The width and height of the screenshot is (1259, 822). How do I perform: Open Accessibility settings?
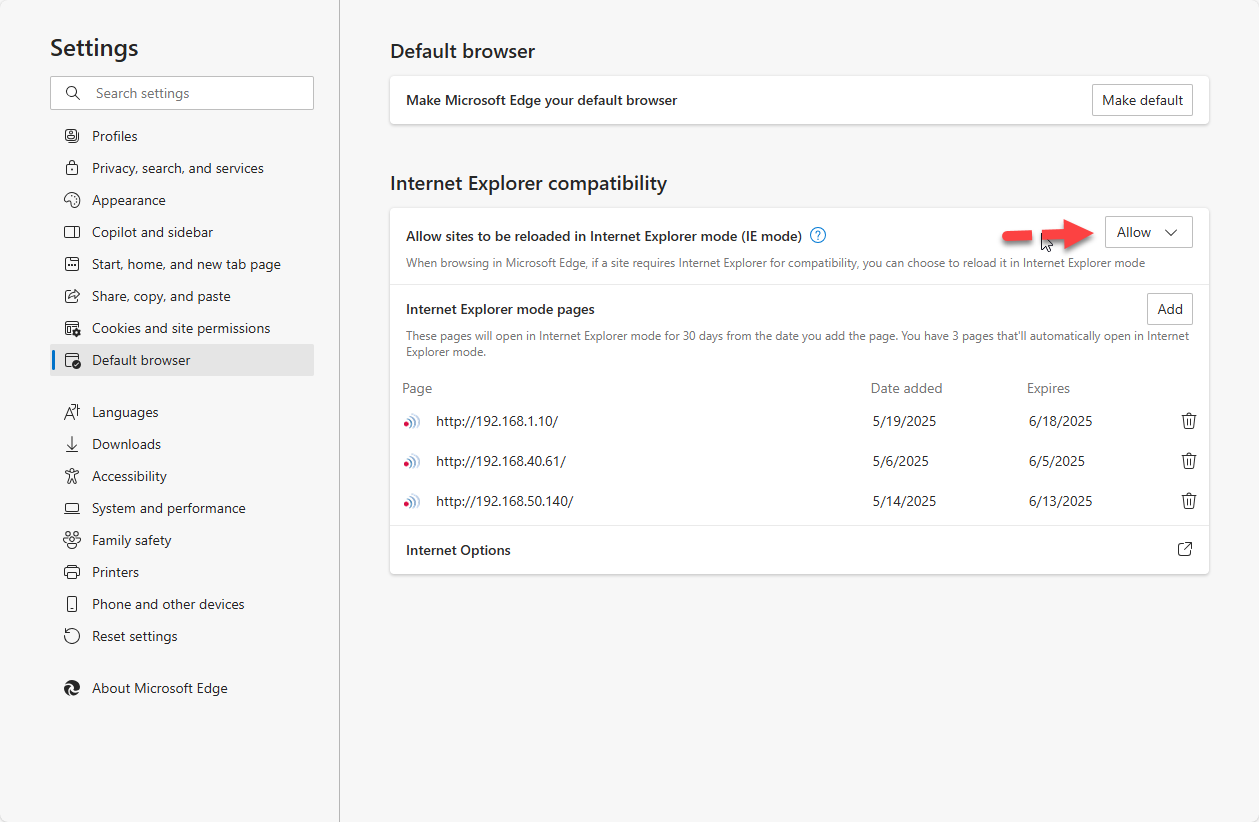[182, 476]
